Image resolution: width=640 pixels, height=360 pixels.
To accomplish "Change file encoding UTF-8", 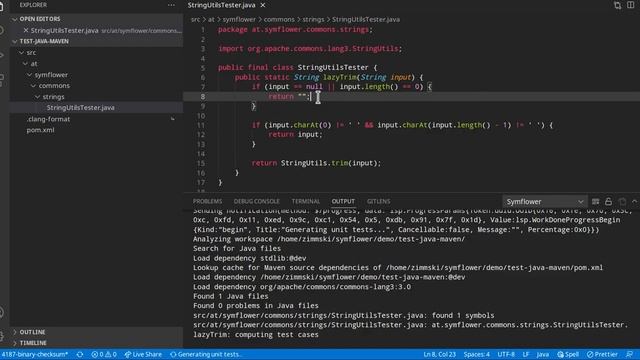I will [506, 354].
